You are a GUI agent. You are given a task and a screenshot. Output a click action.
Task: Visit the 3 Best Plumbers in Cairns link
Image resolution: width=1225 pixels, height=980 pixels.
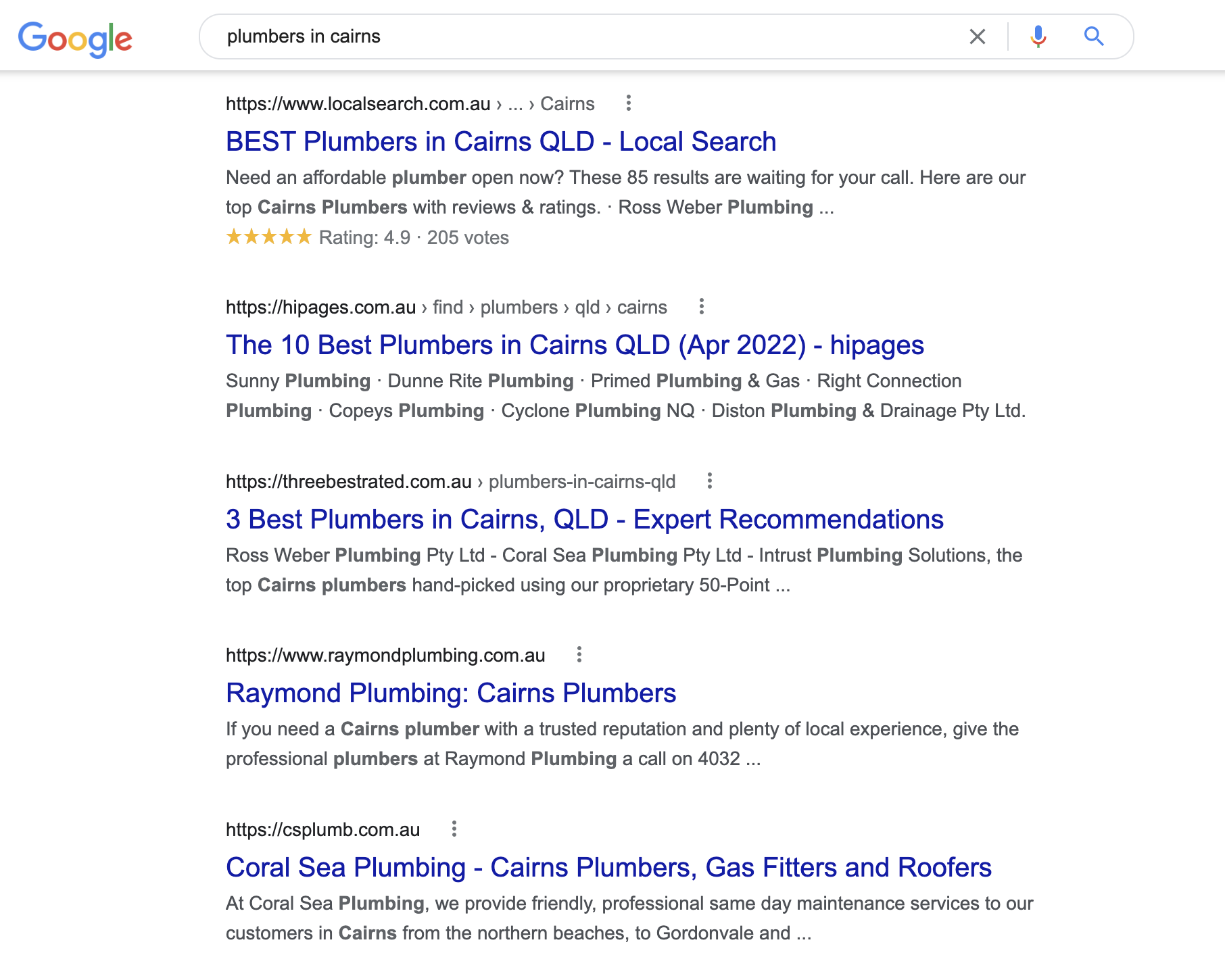point(584,520)
